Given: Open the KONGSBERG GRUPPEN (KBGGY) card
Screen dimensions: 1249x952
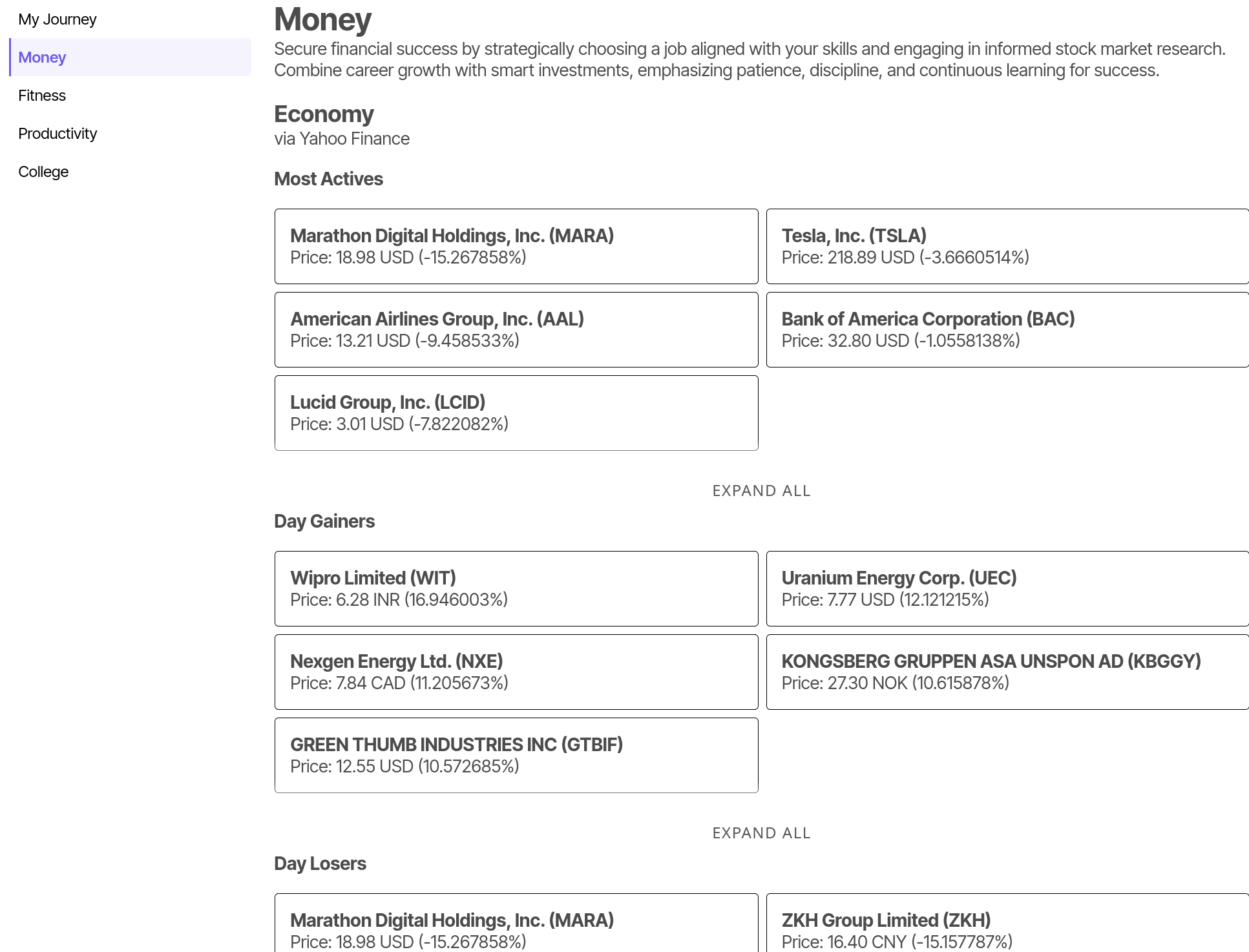Looking at the screenshot, I should pos(1007,672).
